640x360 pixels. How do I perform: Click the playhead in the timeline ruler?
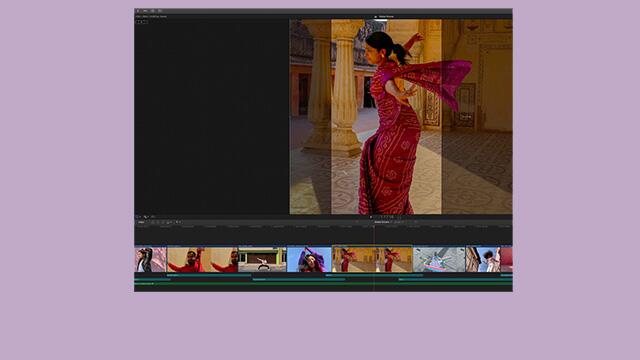(x=374, y=226)
